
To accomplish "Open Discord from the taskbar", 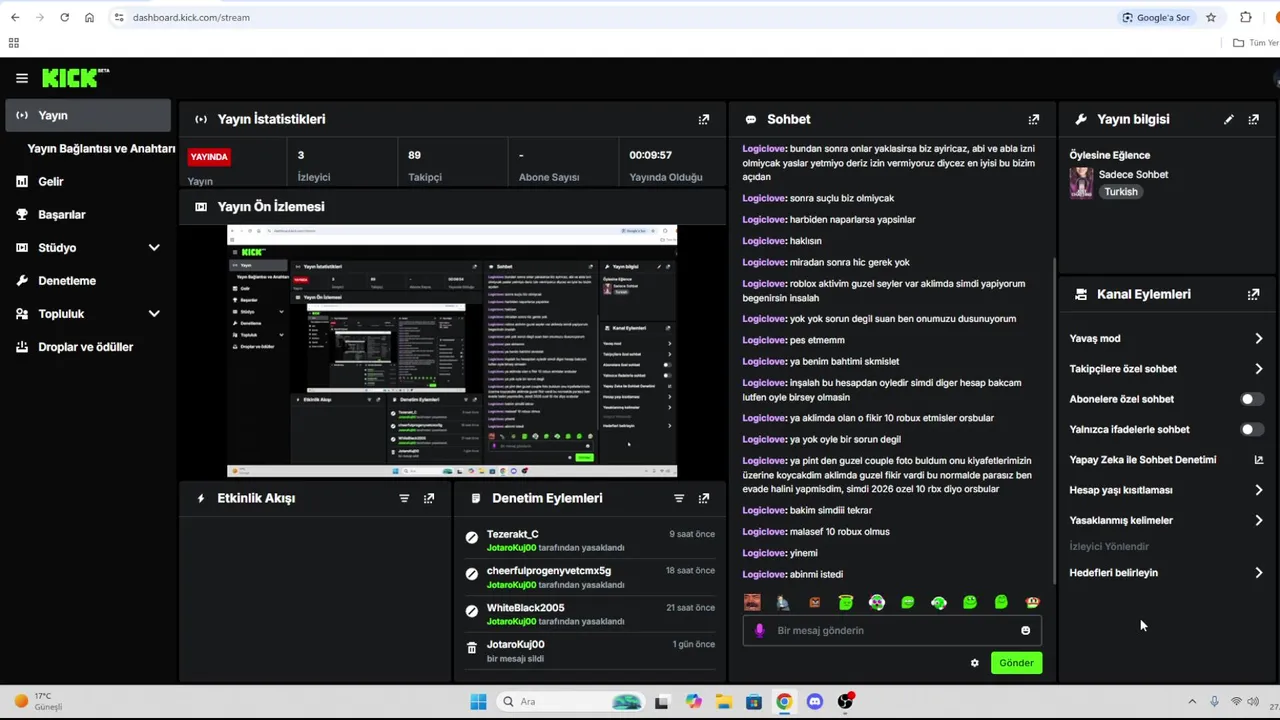I will (815, 702).
